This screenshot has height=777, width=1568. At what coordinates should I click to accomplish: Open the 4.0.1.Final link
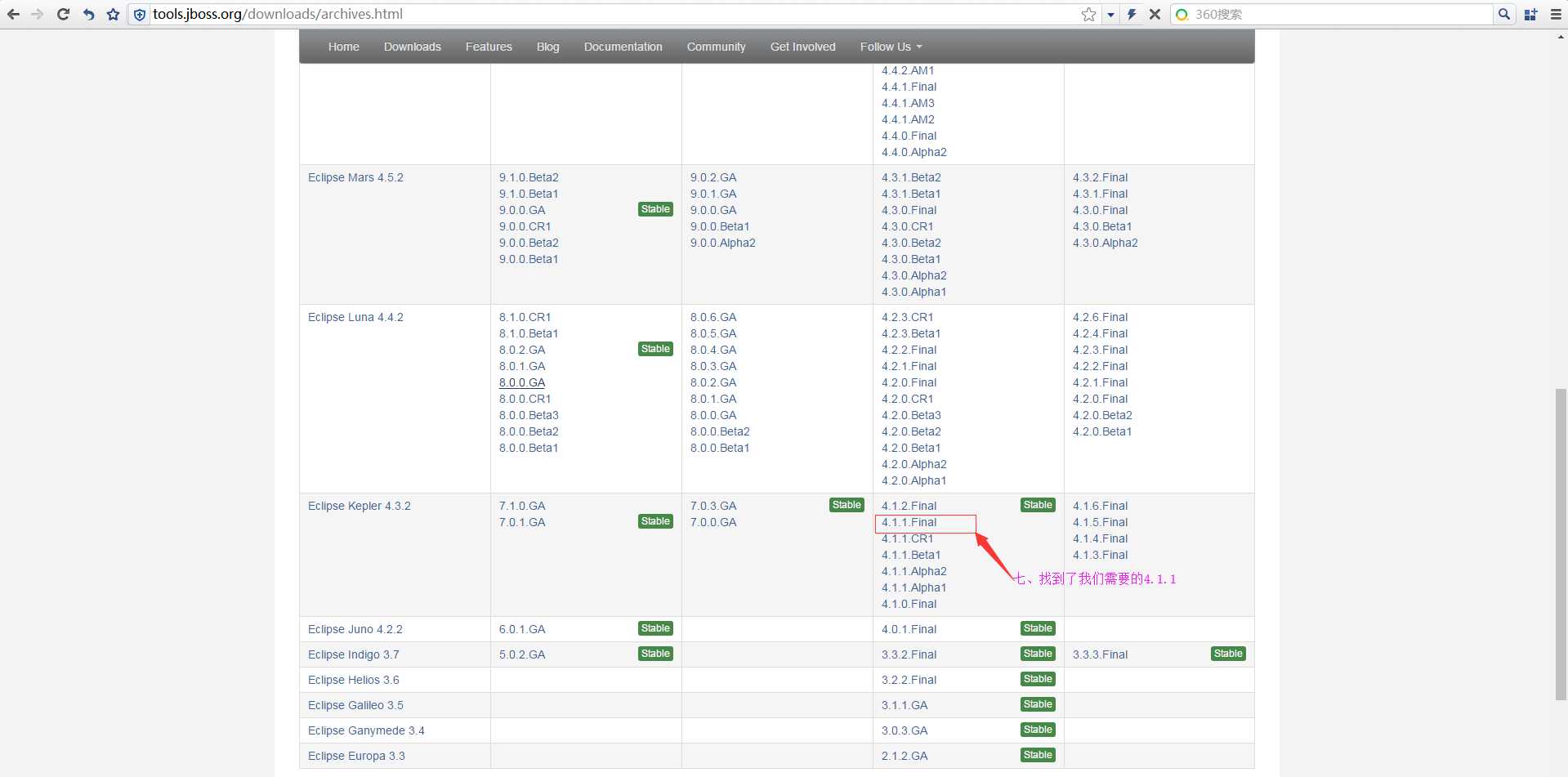[x=909, y=629]
